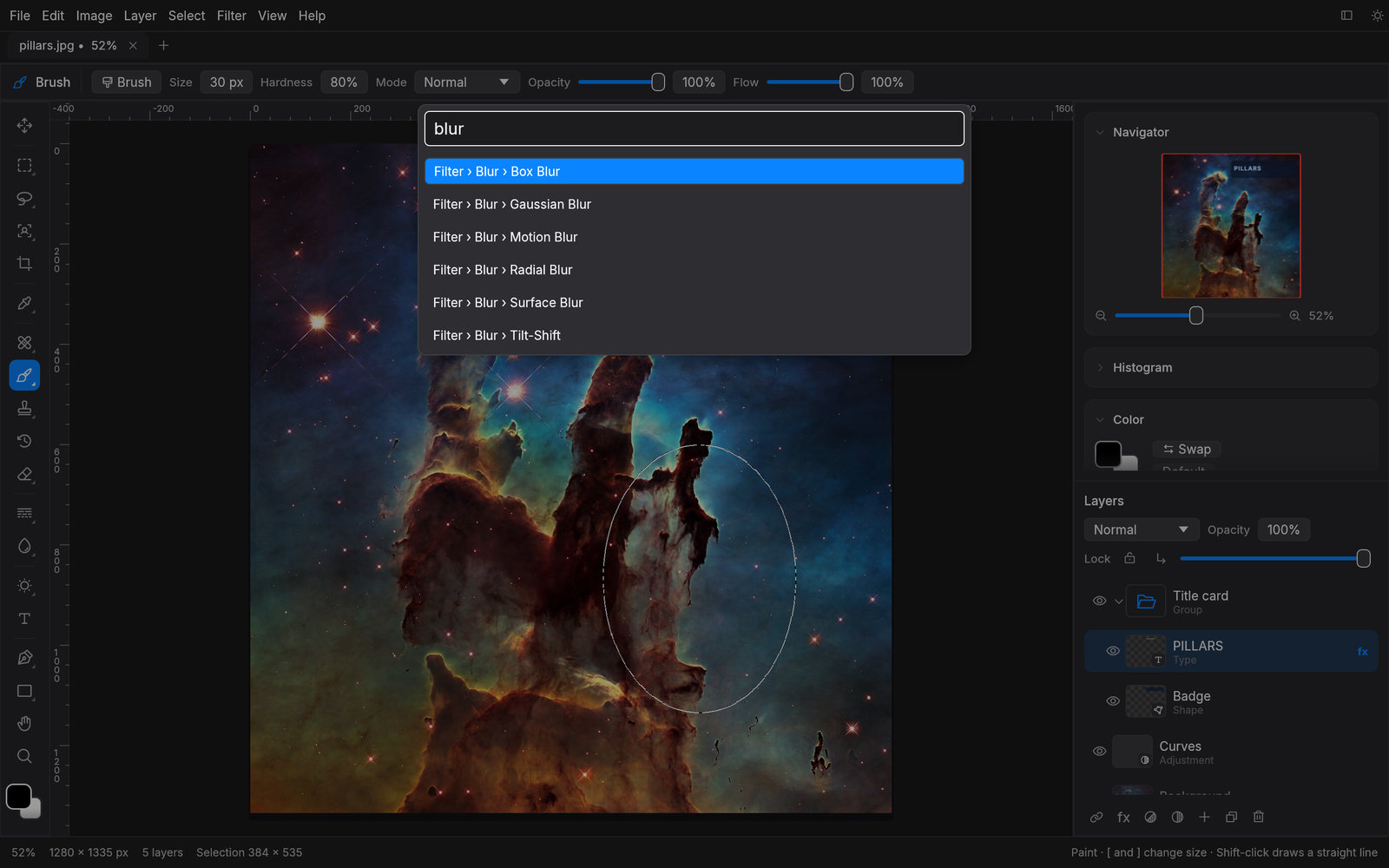Select the Zoom tool in the toolbar

(x=24, y=756)
